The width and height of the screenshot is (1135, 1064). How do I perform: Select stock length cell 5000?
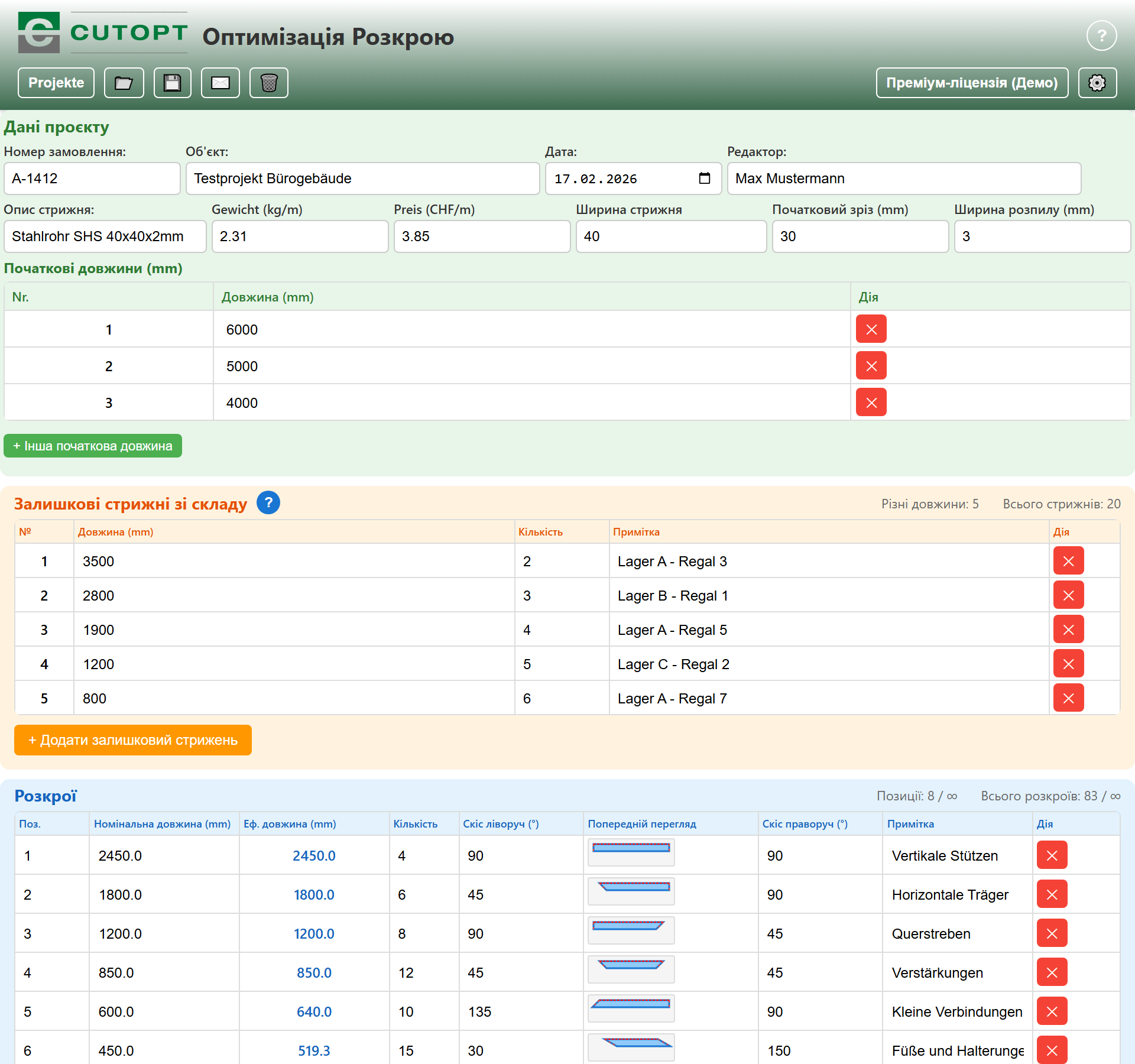[532, 366]
